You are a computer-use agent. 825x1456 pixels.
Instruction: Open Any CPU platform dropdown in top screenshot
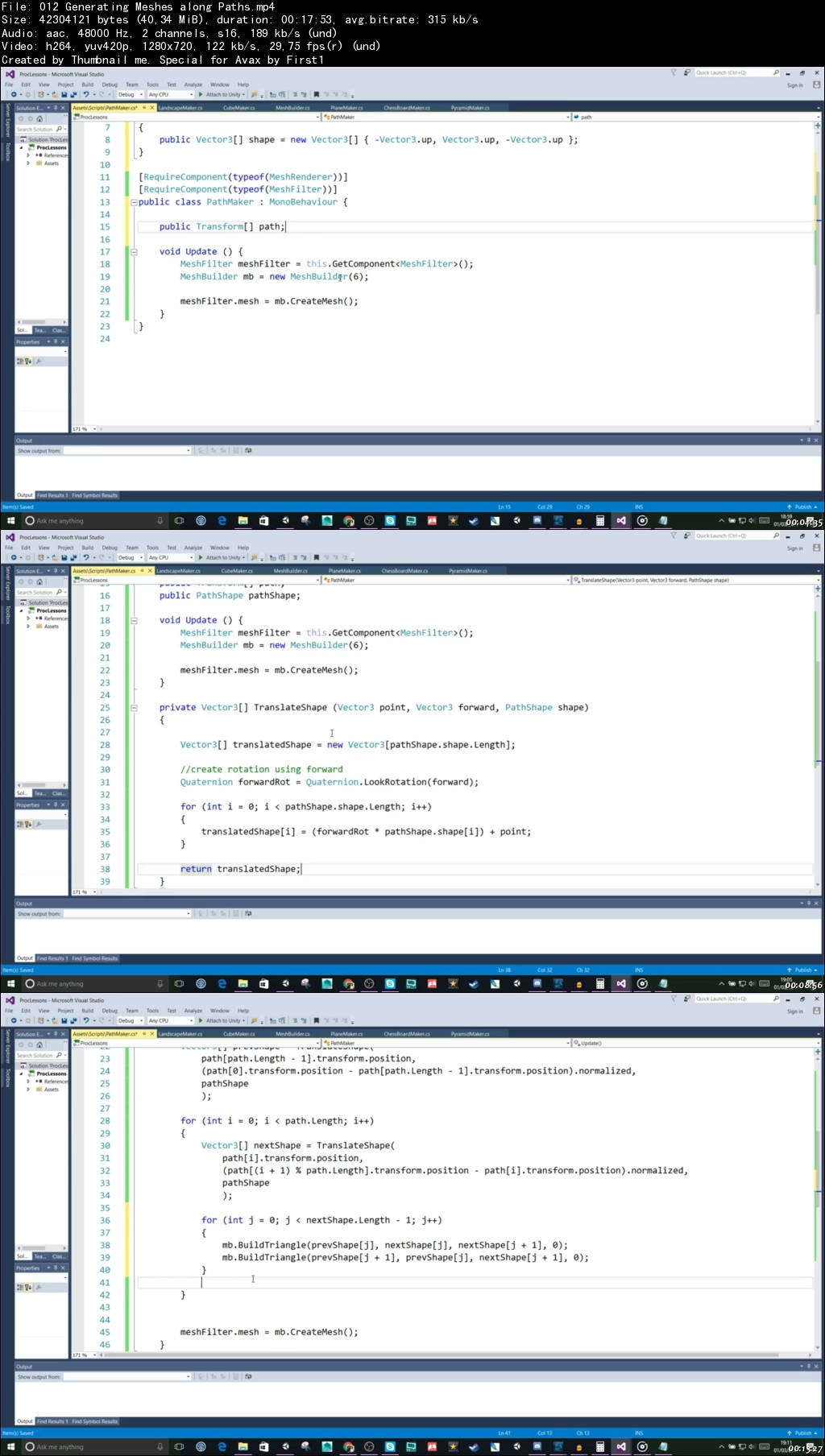coord(170,95)
